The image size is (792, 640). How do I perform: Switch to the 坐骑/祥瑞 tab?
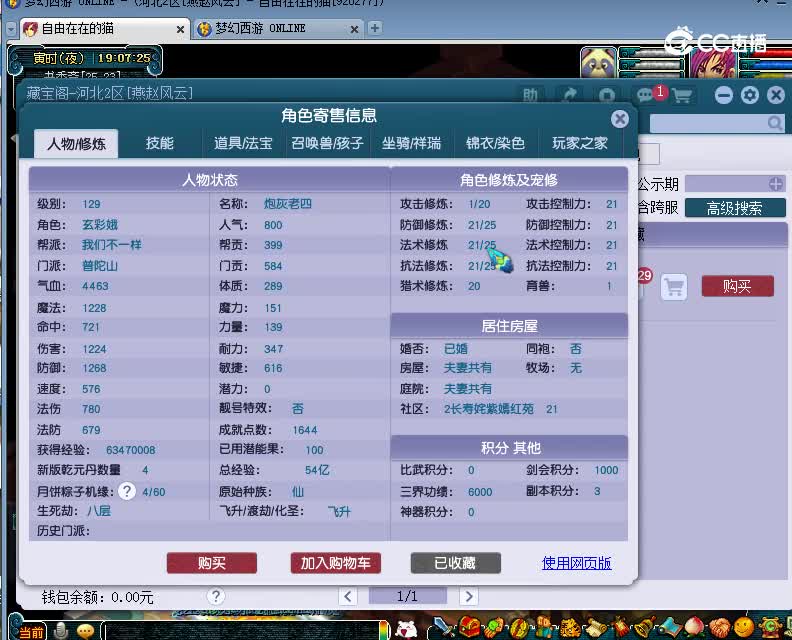[x=411, y=143]
